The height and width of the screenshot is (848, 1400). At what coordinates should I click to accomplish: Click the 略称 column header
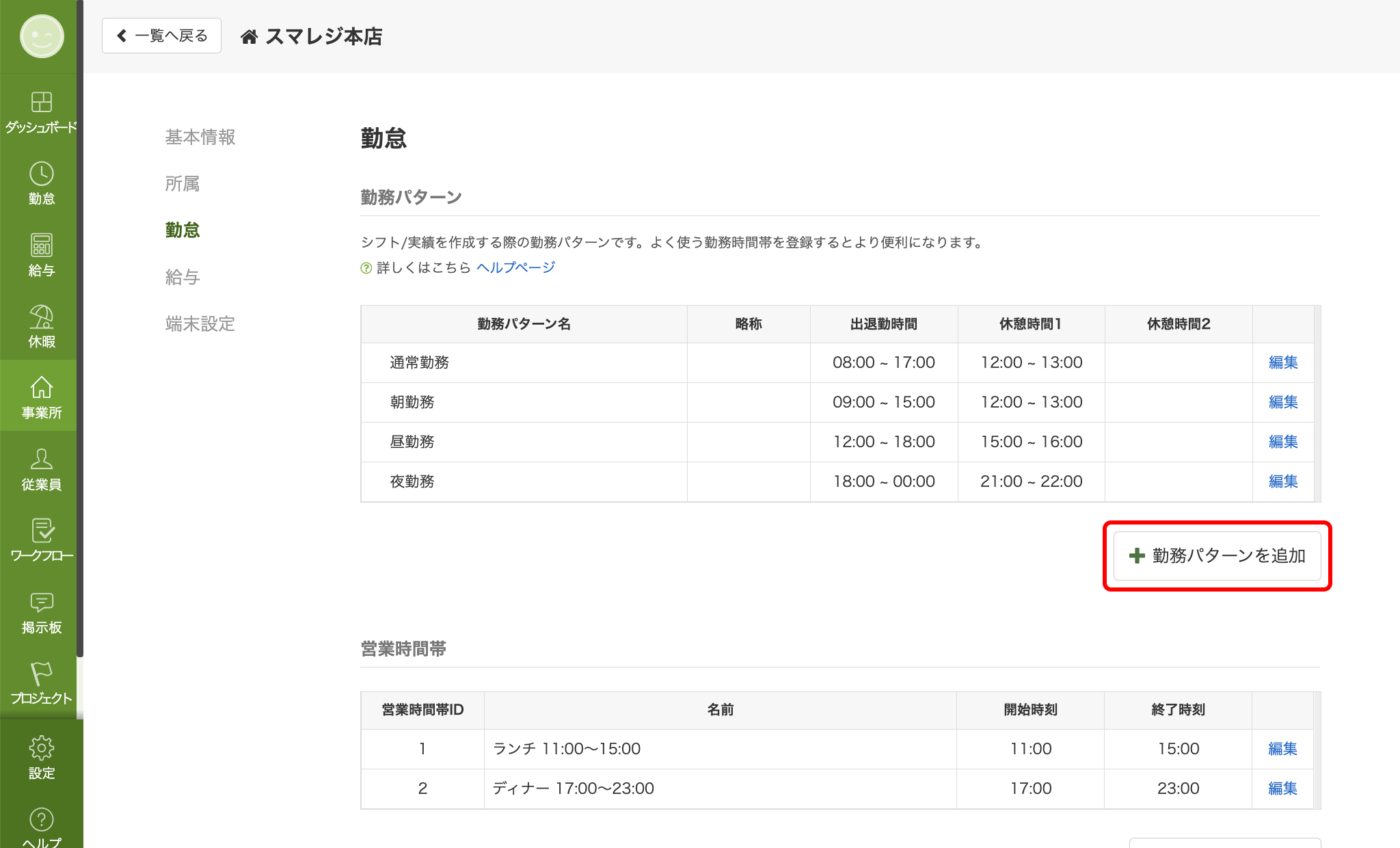click(x=749, y=324)
